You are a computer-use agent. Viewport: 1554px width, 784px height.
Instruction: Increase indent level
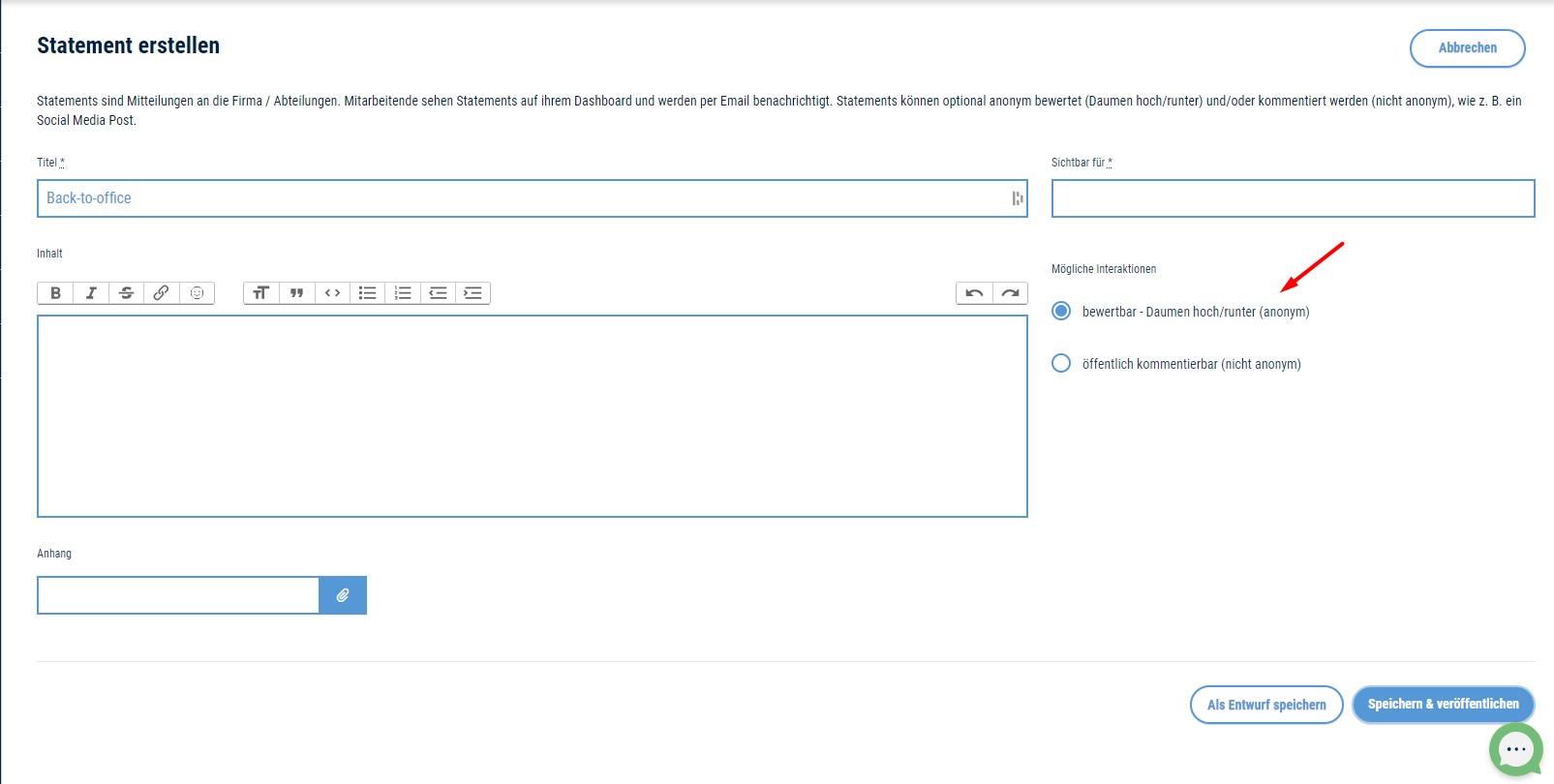pyautogui.click(x=472, y=293)
